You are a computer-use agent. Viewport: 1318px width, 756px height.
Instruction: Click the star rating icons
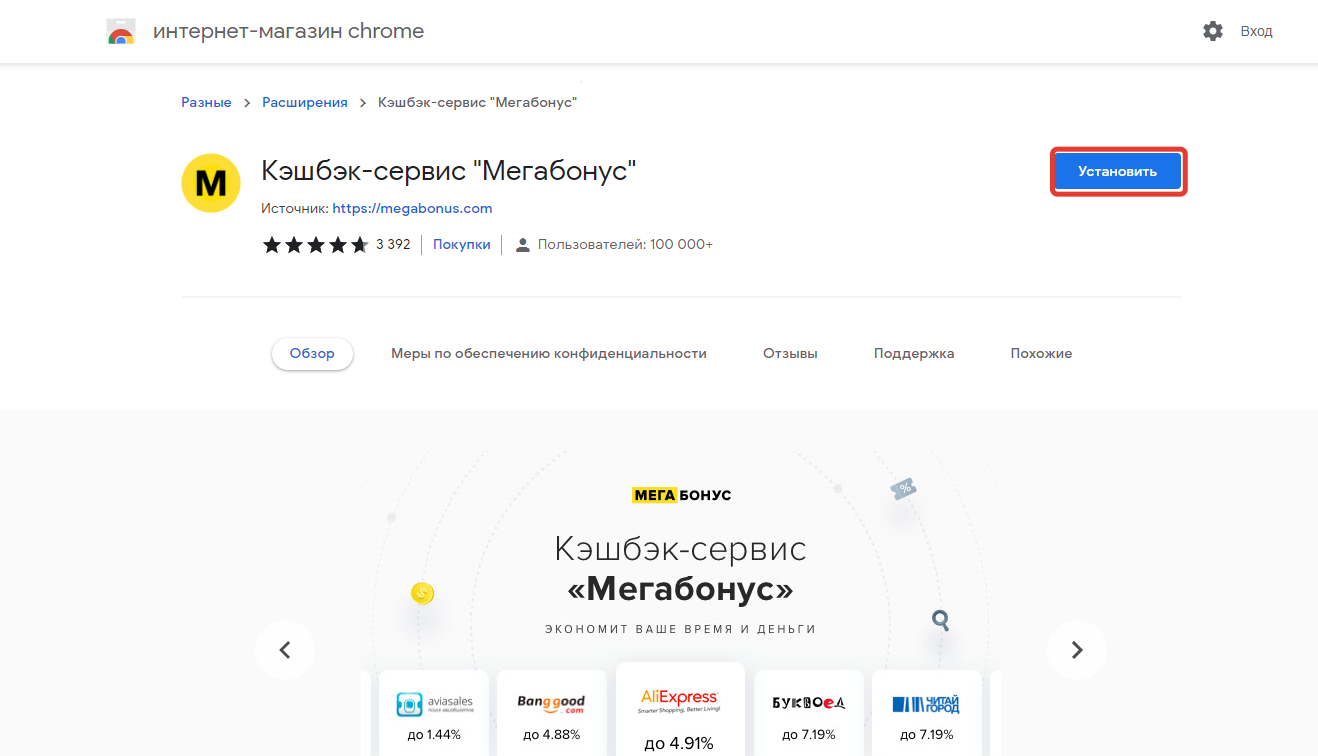click(x=315, y=244)
